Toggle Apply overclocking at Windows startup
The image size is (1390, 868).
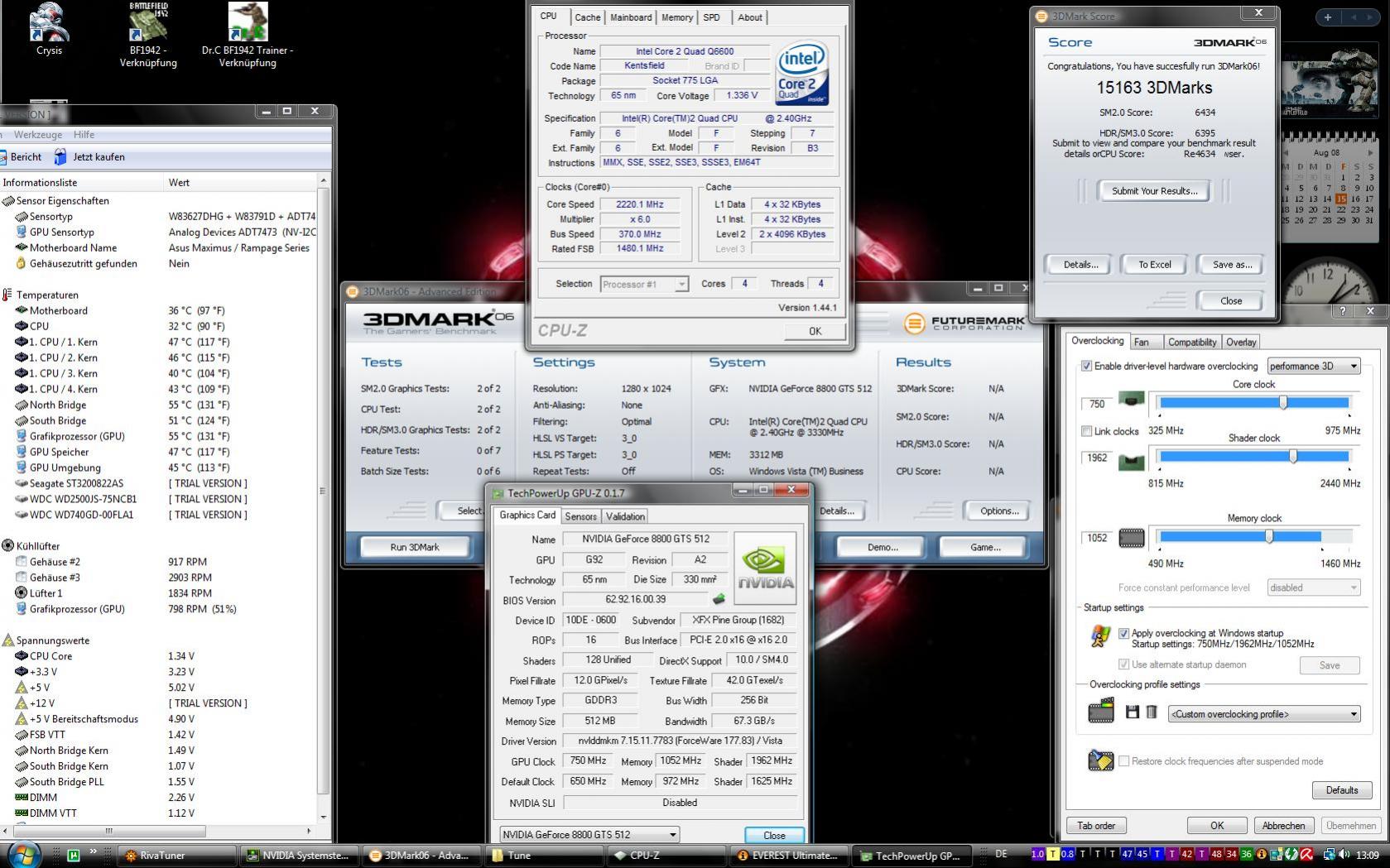pos(1123,633)
